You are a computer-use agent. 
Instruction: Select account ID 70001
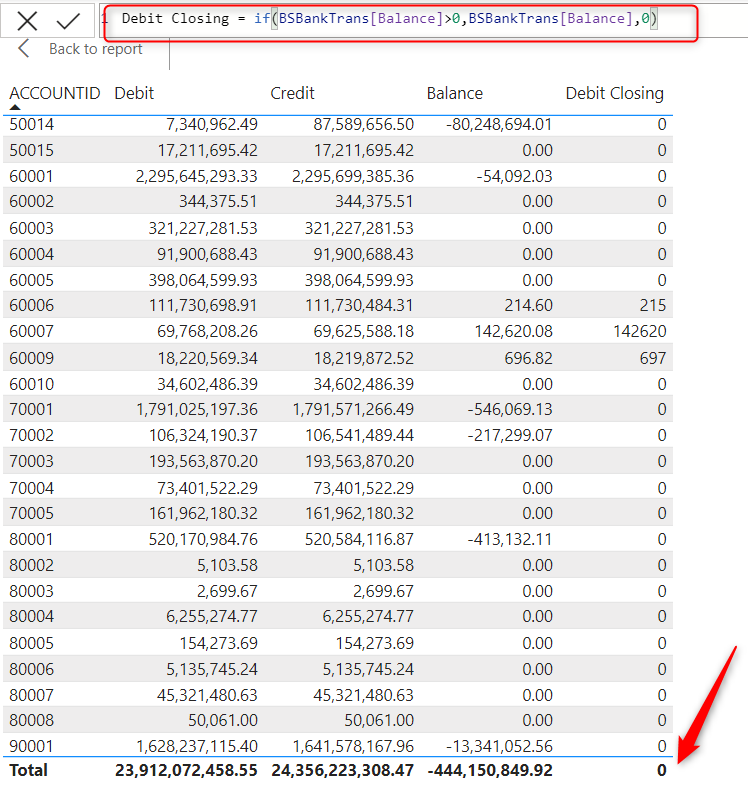31,410
